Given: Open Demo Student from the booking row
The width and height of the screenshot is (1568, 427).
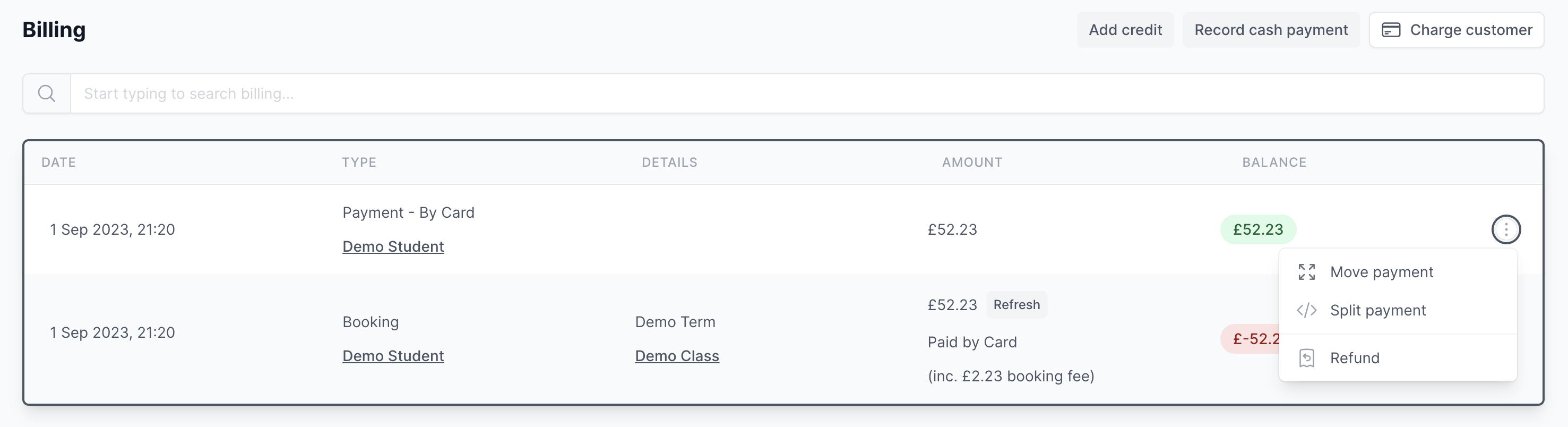Looking at the screenshot, I should click(393, 356).
